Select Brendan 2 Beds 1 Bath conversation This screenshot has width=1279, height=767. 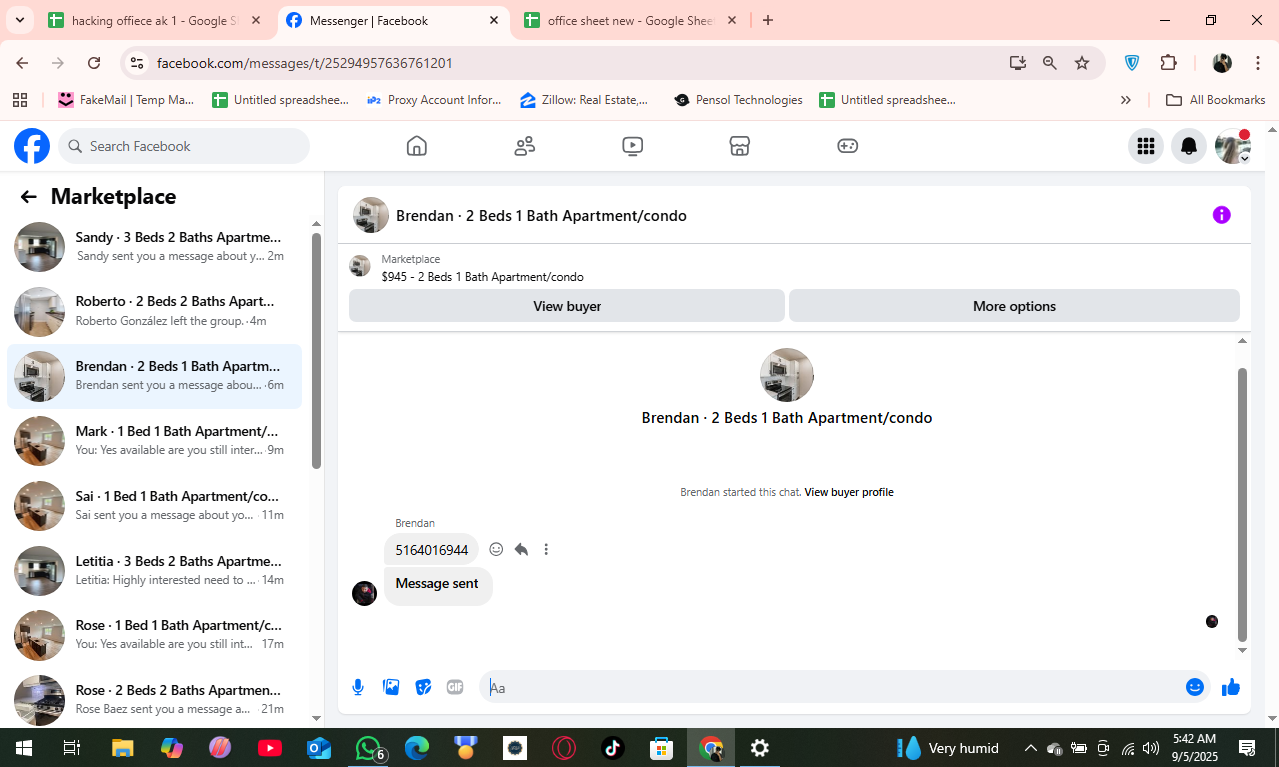[x=155, y=376]
